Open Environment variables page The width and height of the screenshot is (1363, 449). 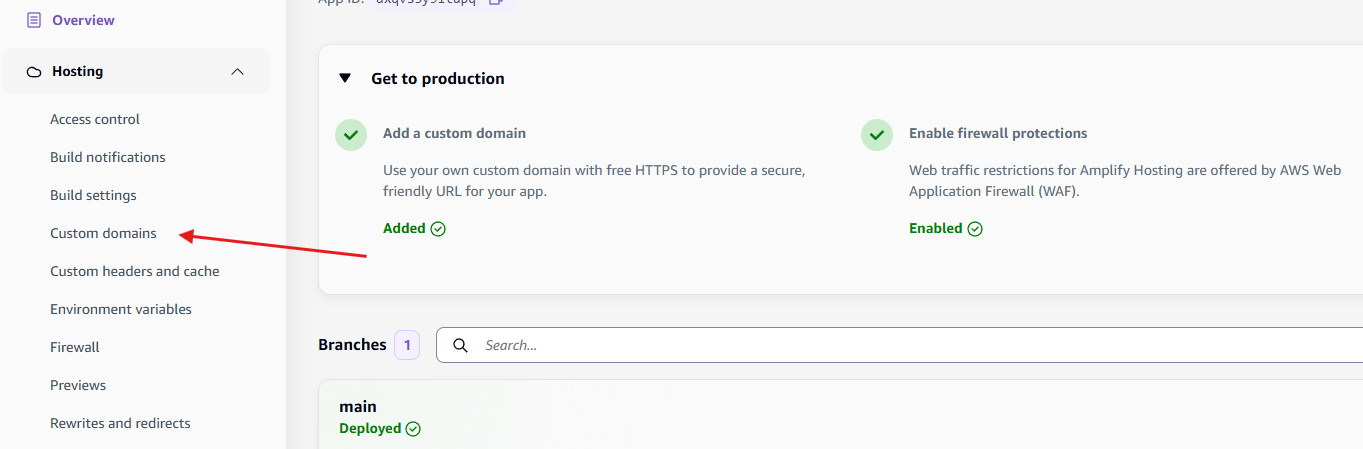[121, 309]
